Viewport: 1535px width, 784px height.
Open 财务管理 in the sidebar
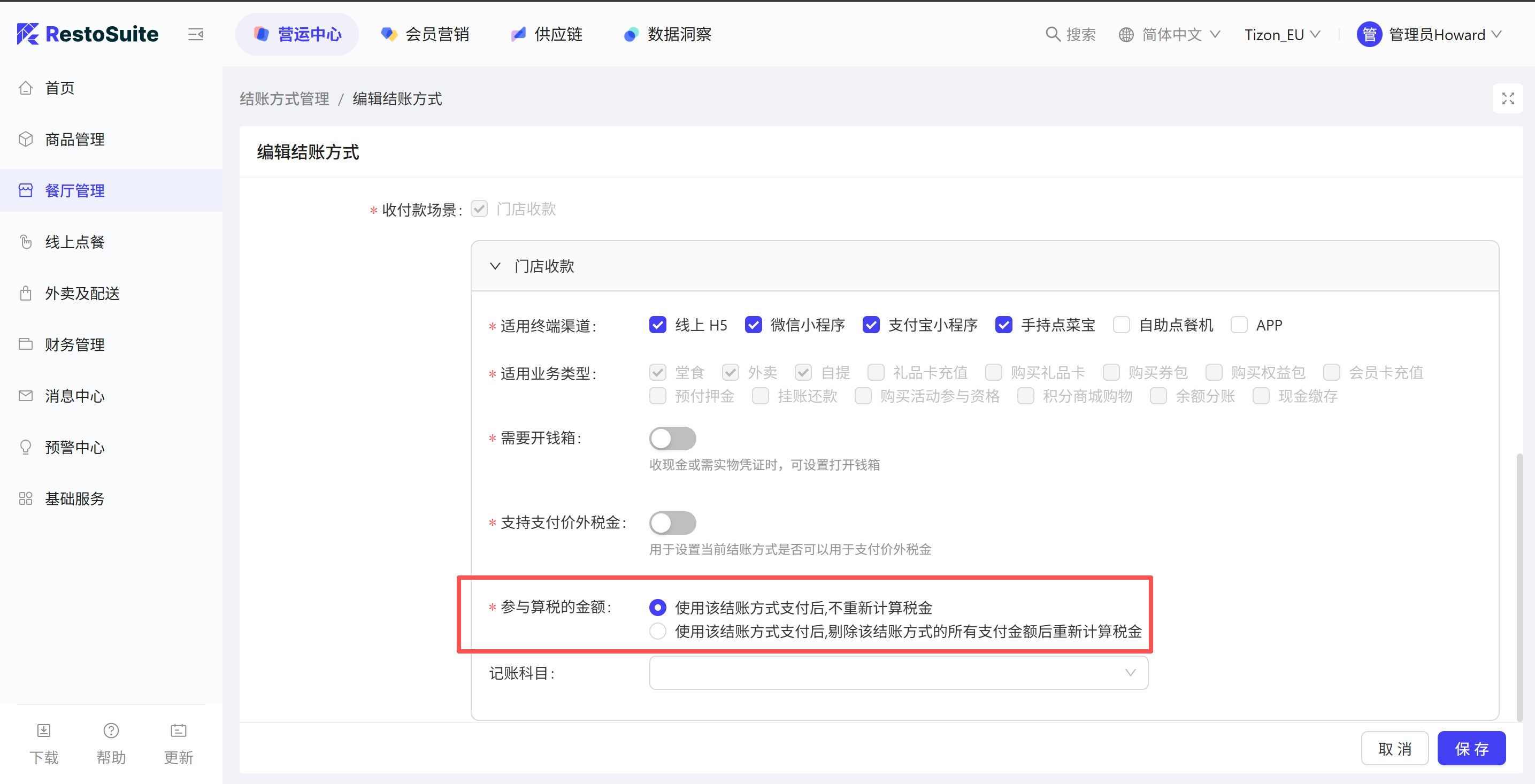[74, 344]
